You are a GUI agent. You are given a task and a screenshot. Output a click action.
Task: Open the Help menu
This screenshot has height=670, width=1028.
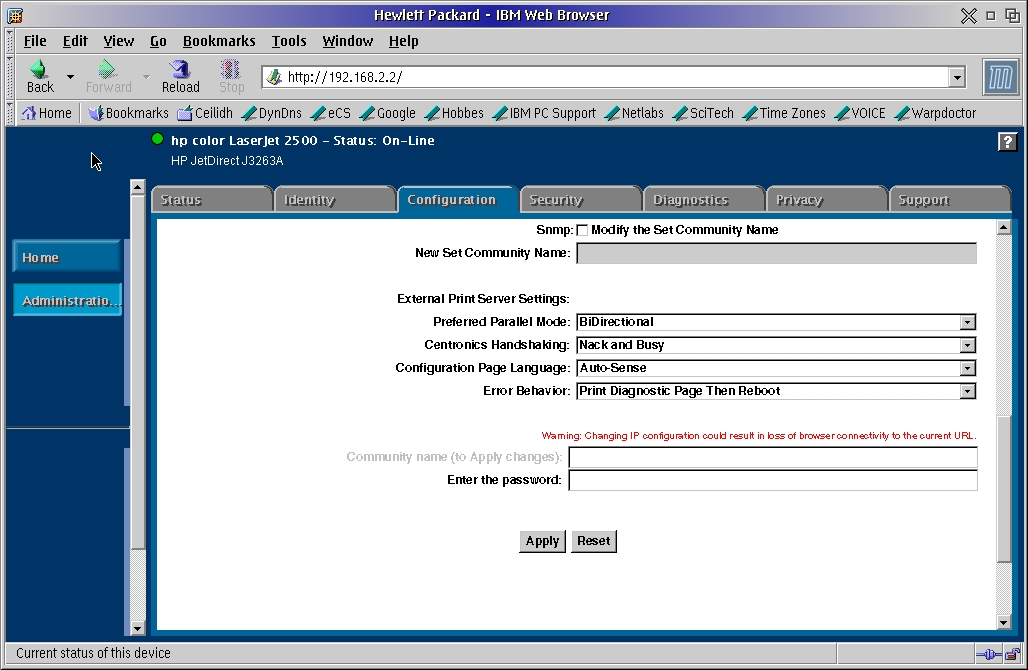(x=403, y=41)
